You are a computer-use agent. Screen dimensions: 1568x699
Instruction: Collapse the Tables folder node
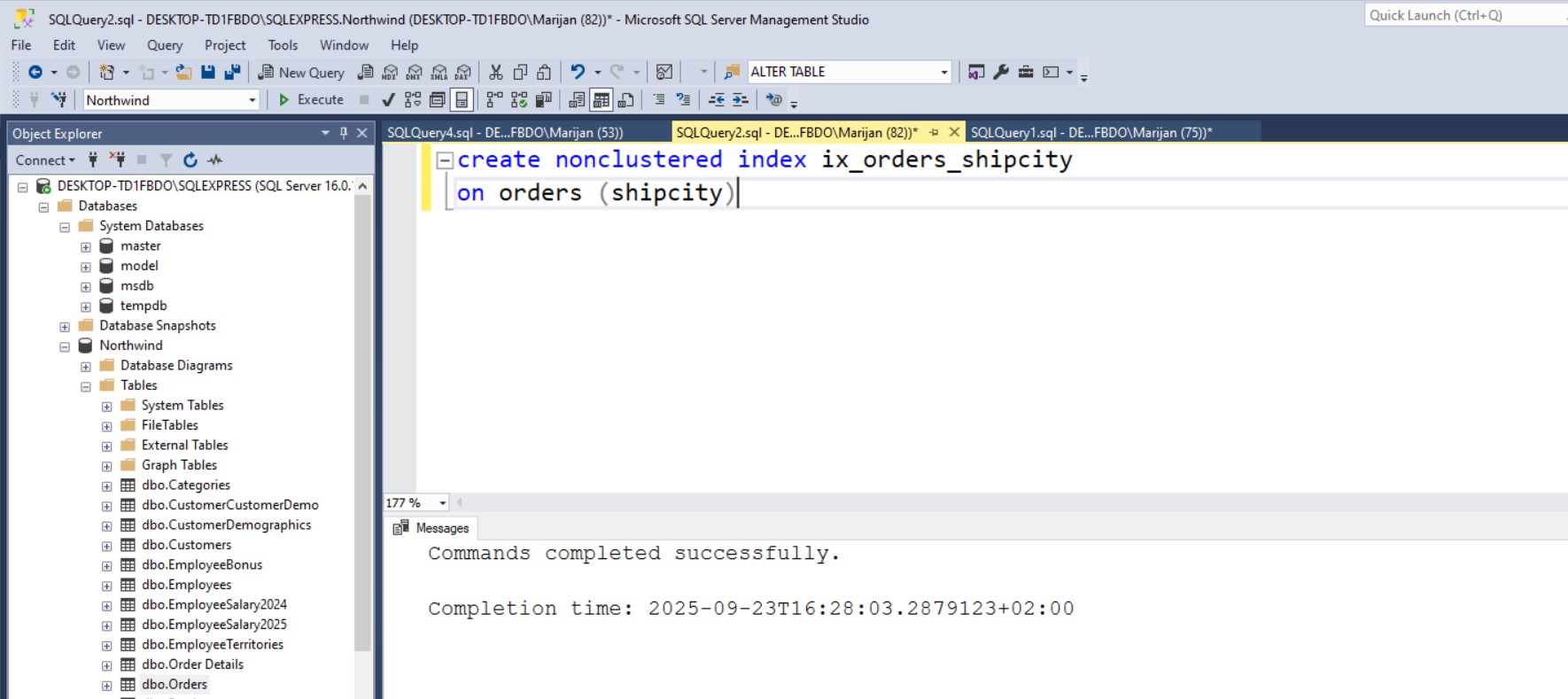[x=86, y=386]
